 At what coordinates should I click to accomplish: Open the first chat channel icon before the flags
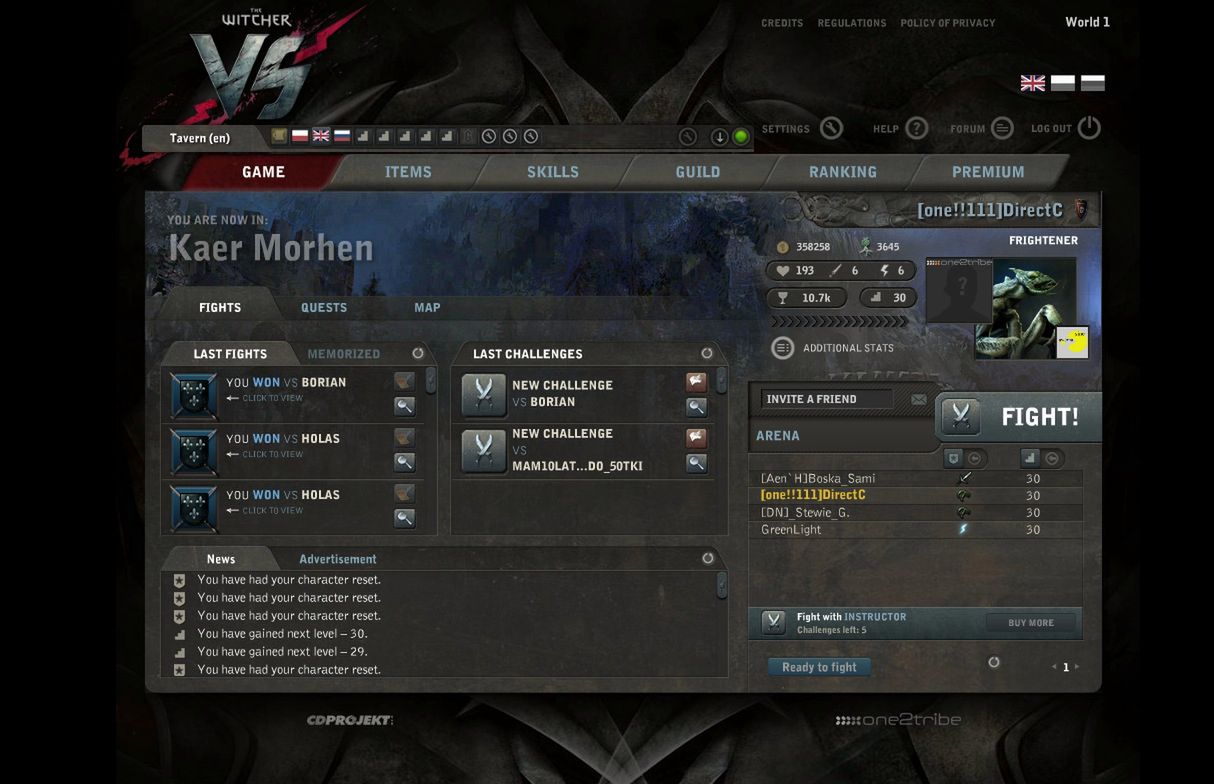pos(279,136)
